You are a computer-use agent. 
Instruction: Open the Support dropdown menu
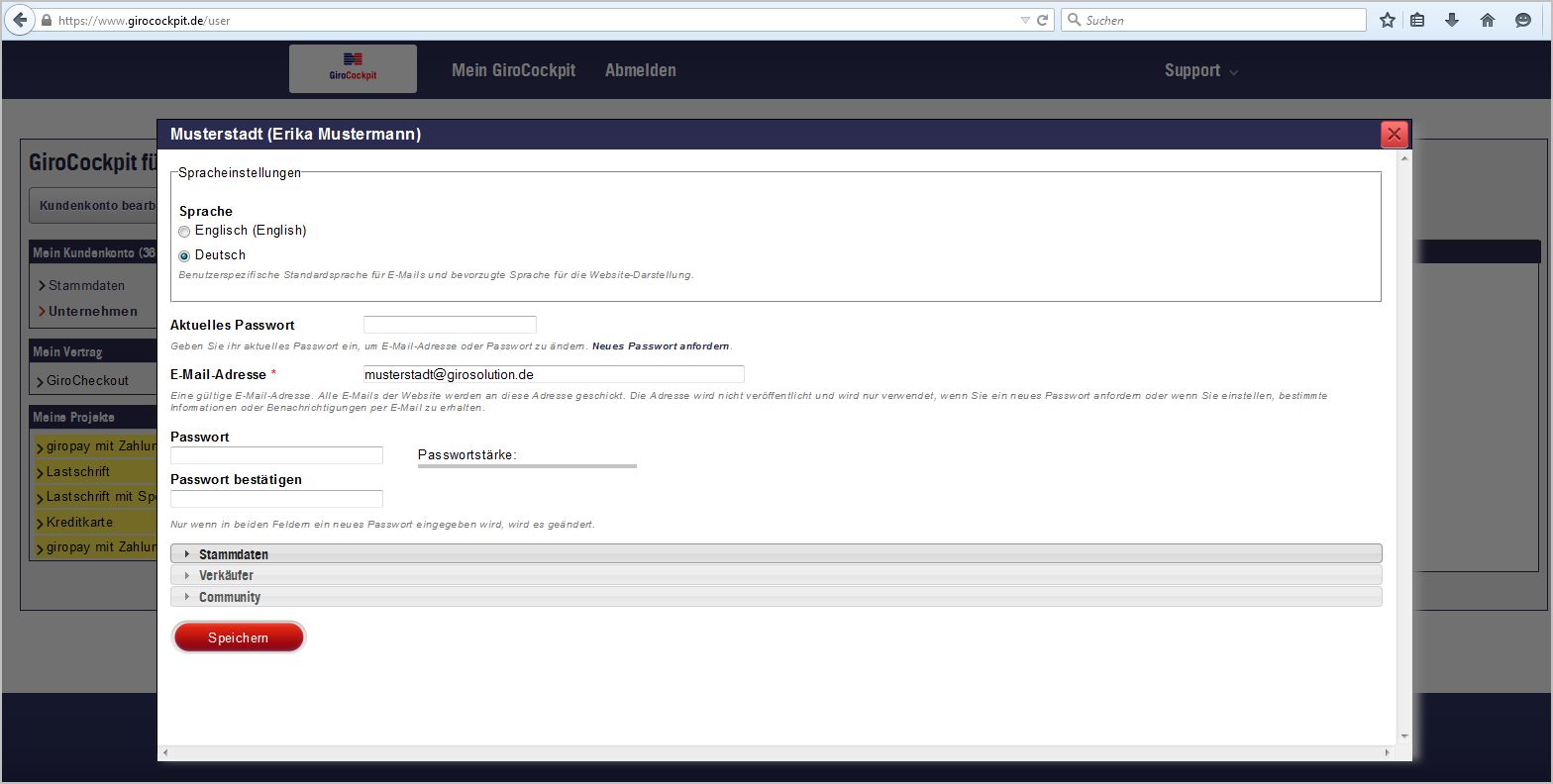1200,70
